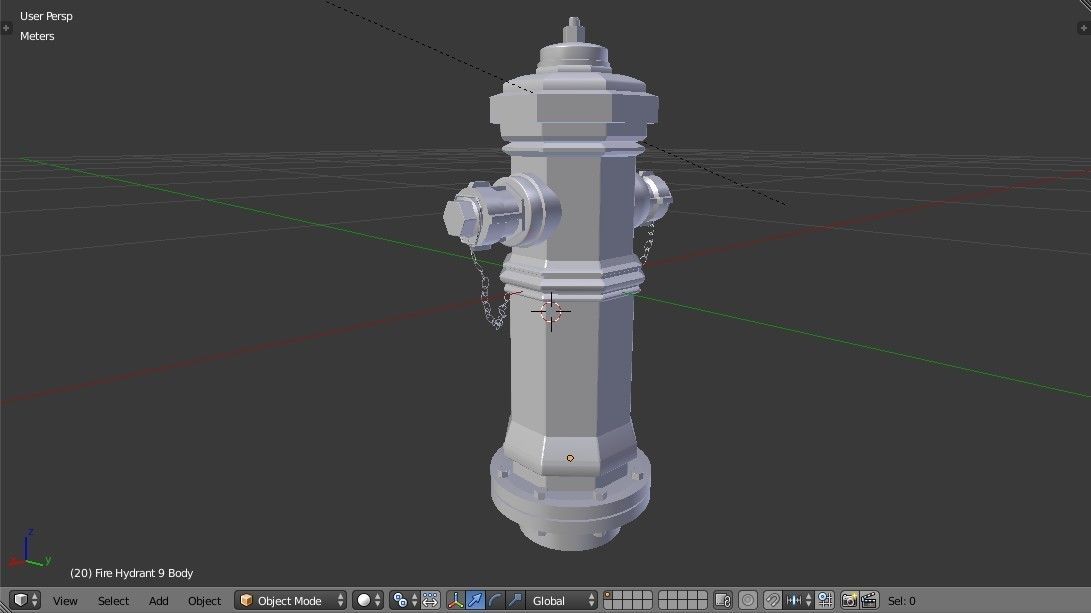Render OpenGL still with camera icon

point(849,600)
